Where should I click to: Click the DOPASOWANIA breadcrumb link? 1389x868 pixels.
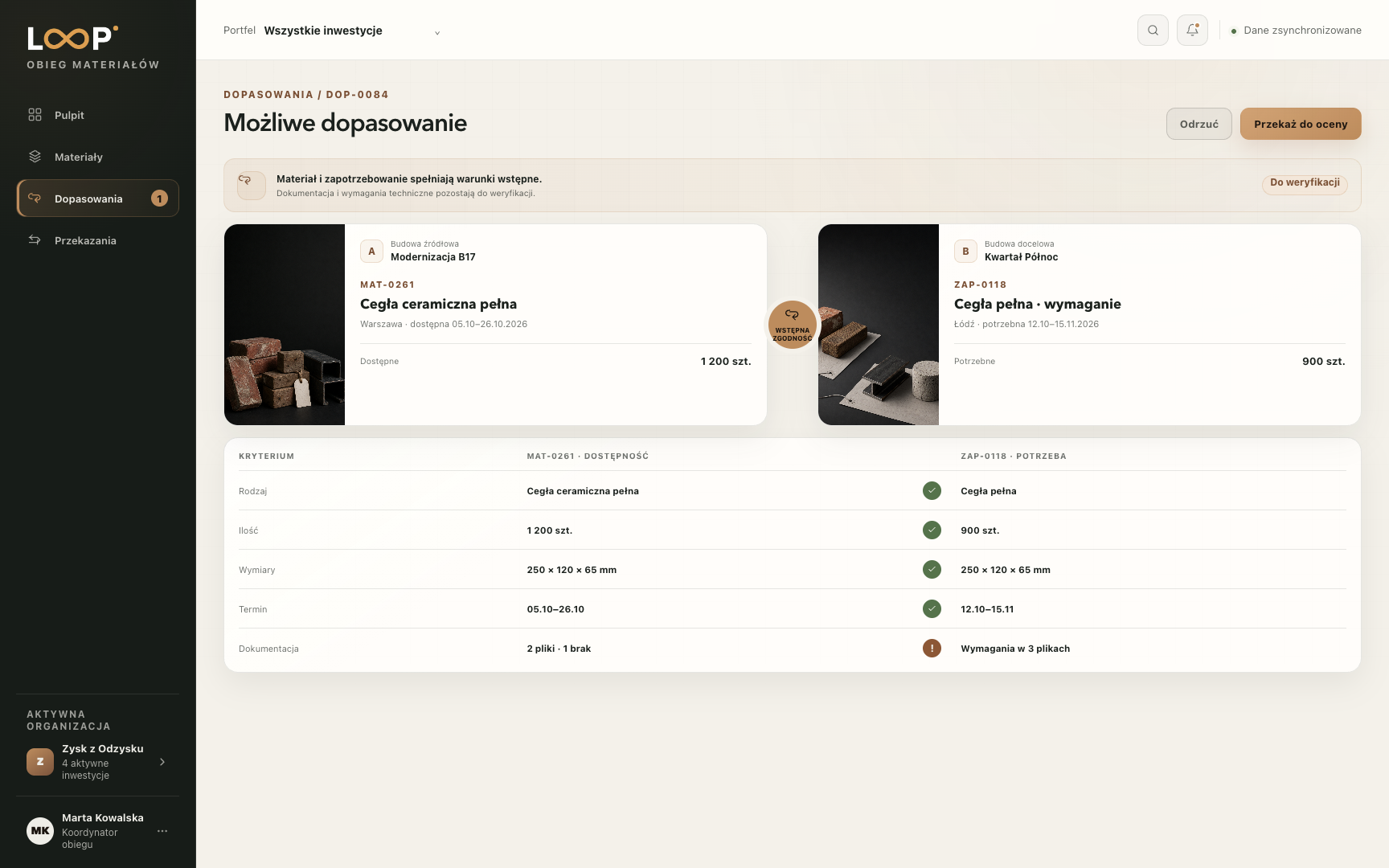(x=268, y=95)
